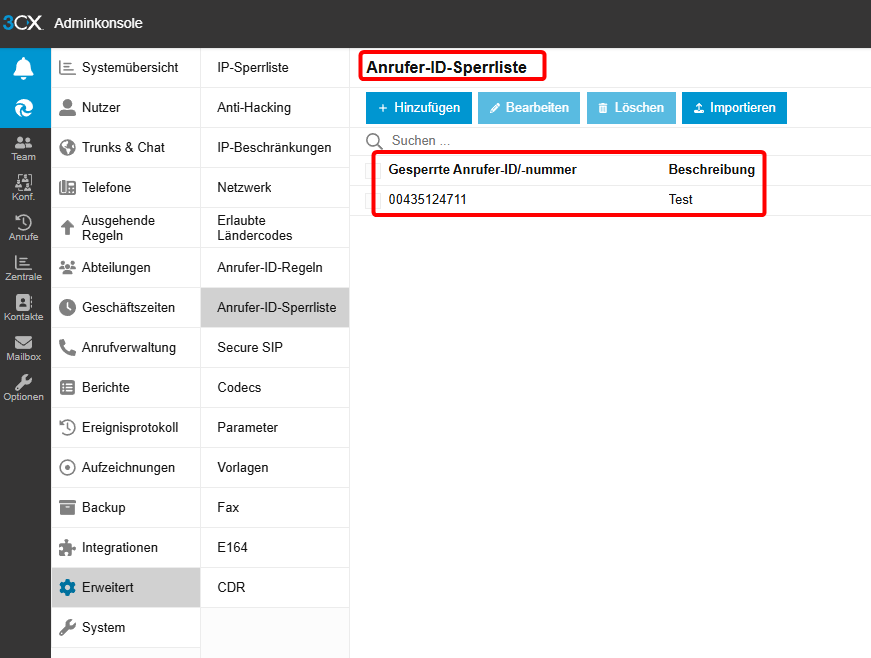This screenshot has height=658, width=871.
Task: Open the Team icon in left rail
Action: (24, 148)
